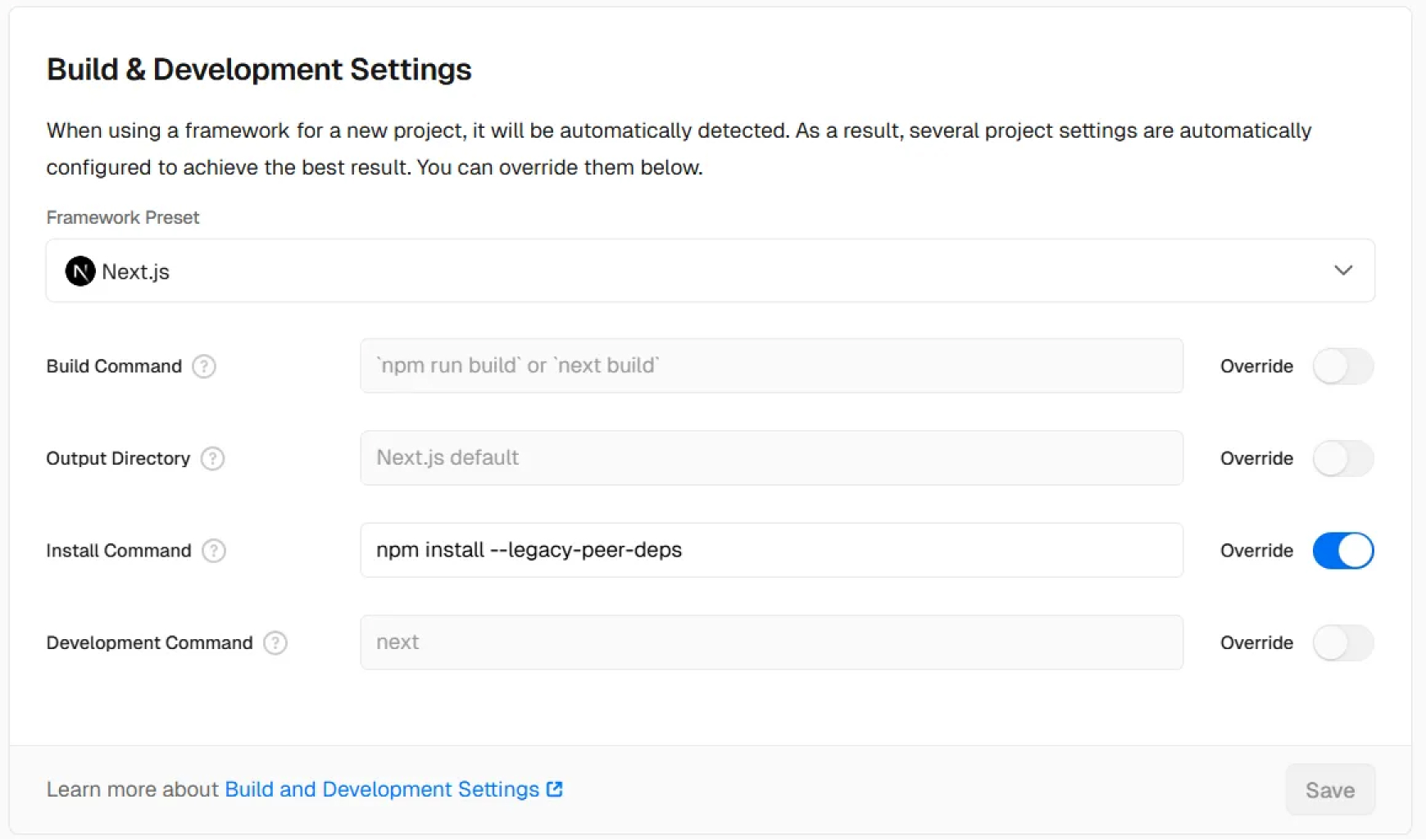Open the Next.js framework preset selector
The width and height of the screenshot is (1426, 840).
(710, 271)
